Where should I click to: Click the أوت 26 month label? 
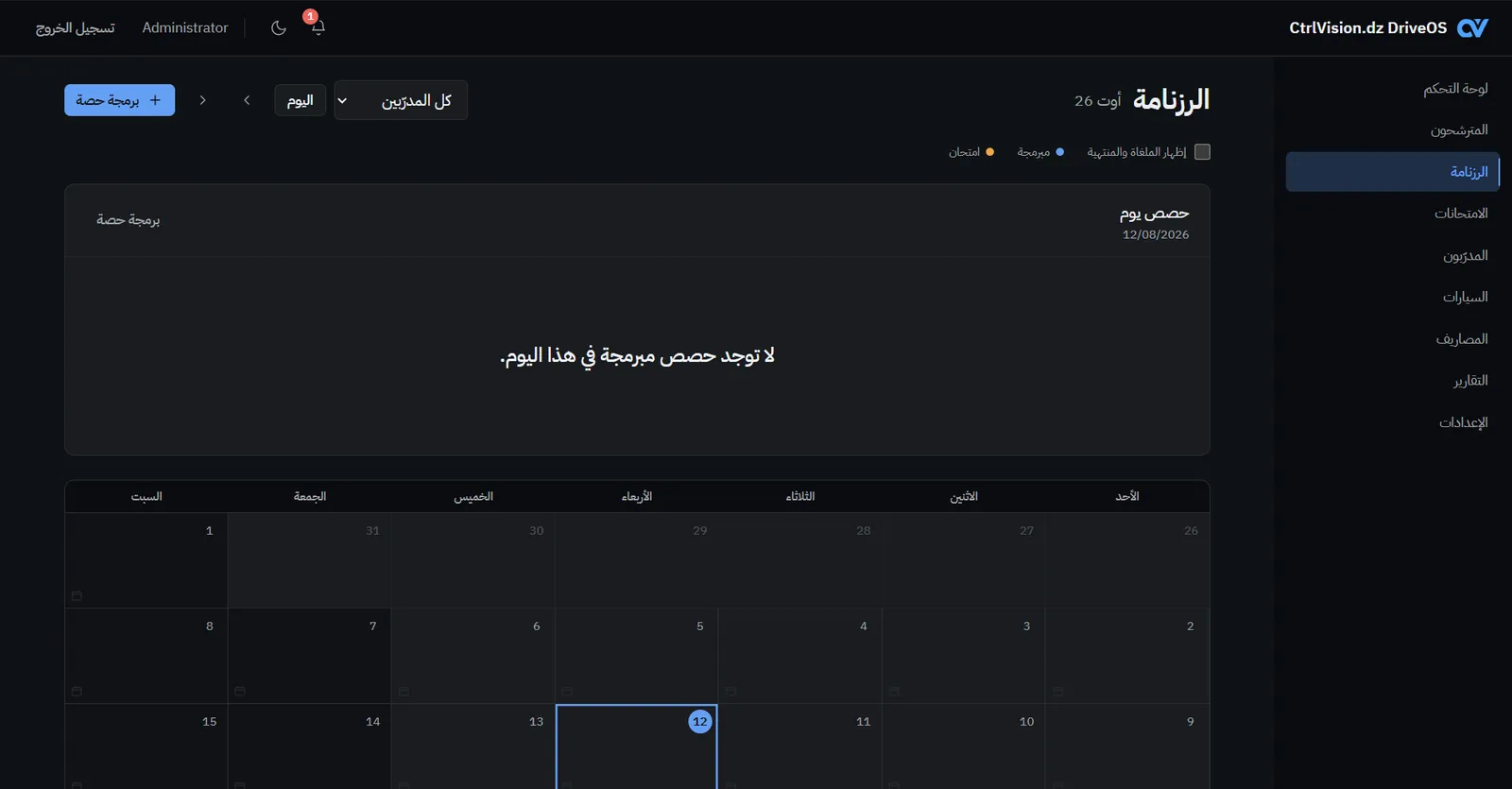click(x=1097, y=100)
